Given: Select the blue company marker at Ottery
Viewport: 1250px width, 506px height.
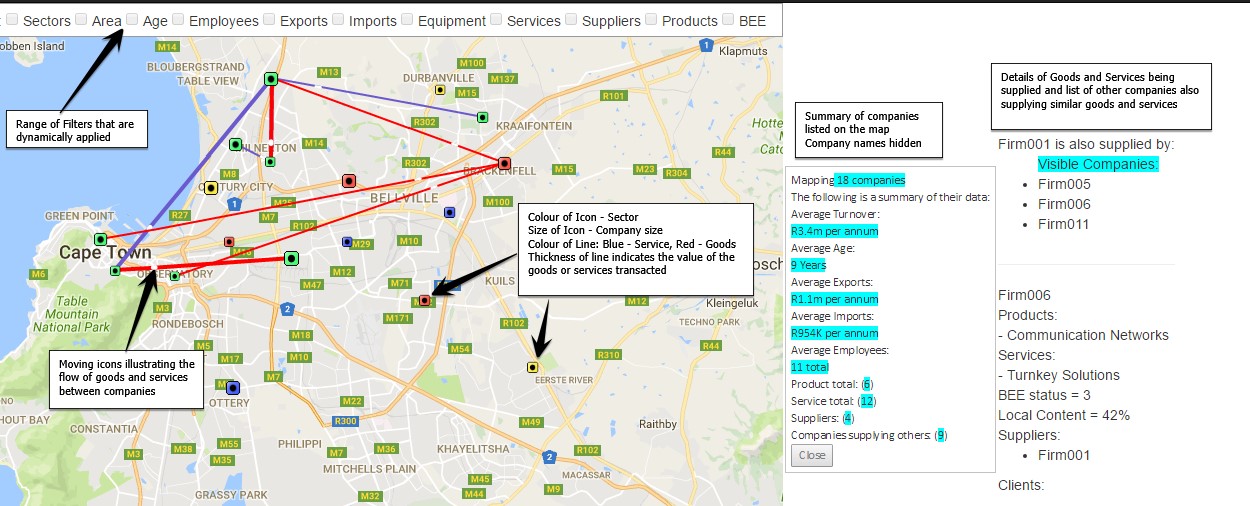Looking at the screenshot, I should 233,388.
